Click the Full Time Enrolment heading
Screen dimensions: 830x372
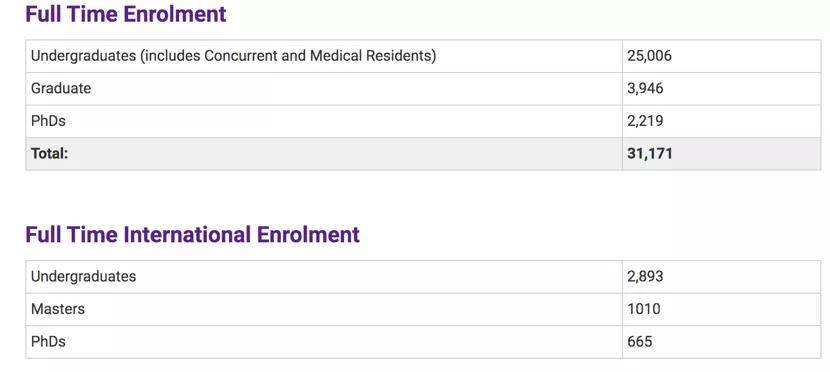(x=126, y=14)
